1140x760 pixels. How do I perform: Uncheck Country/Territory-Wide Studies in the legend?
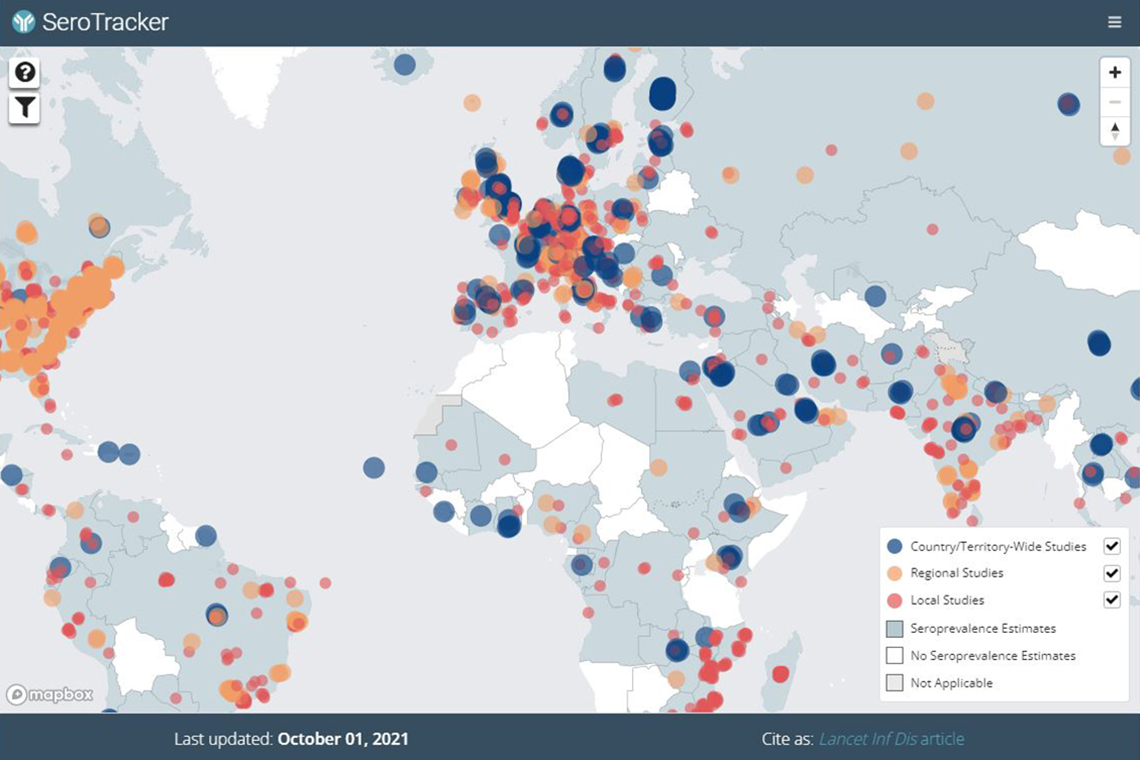pyautogui.click(x=1110, y=546)
